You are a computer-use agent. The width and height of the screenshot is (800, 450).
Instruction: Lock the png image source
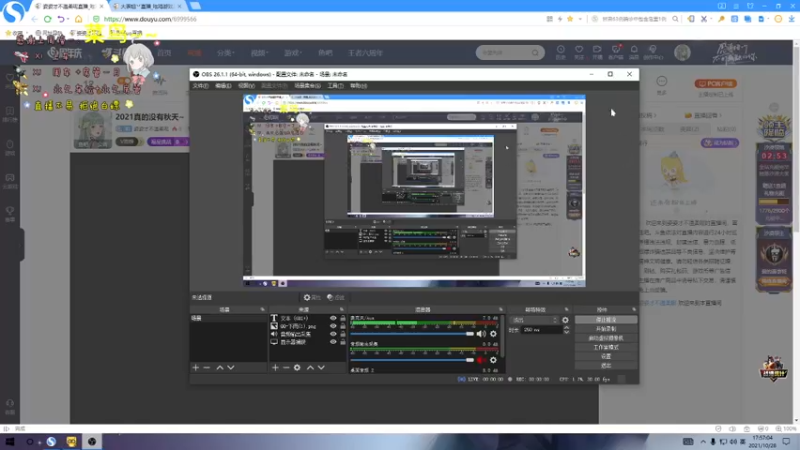343,326
